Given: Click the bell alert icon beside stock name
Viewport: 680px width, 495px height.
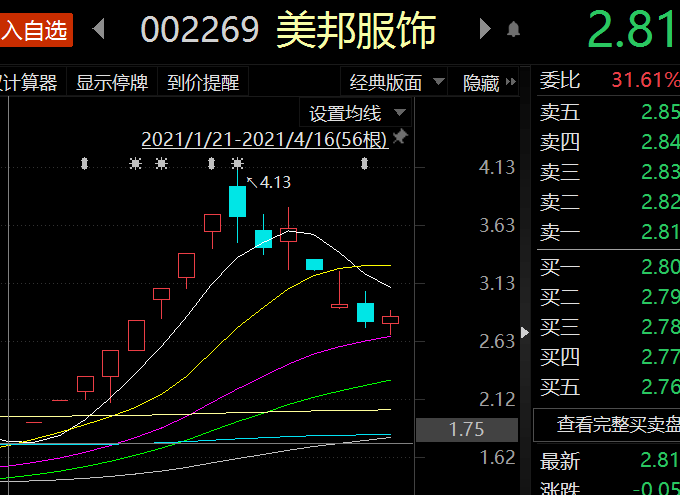Looking at the screenshot, I should coord(514,30).
